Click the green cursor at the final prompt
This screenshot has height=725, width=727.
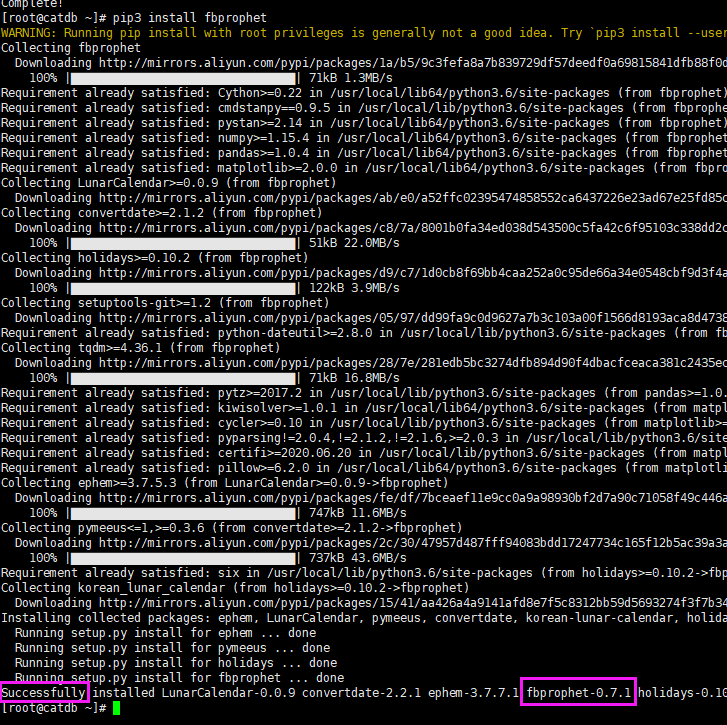pyautogui.click(x=116, y=708)
